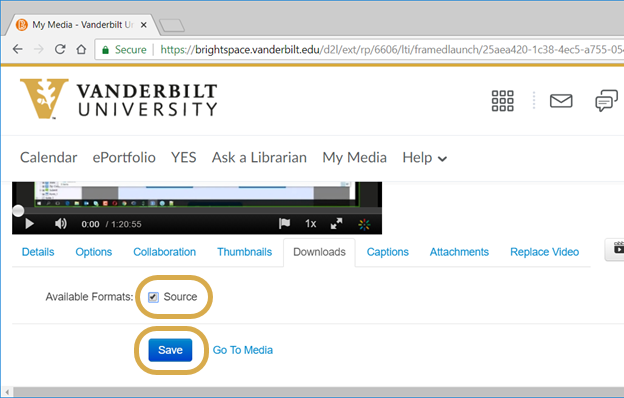Uncheck the Source format checkbox
The image size is (624, 398).
pyautogui.click(x=153, y=297)
